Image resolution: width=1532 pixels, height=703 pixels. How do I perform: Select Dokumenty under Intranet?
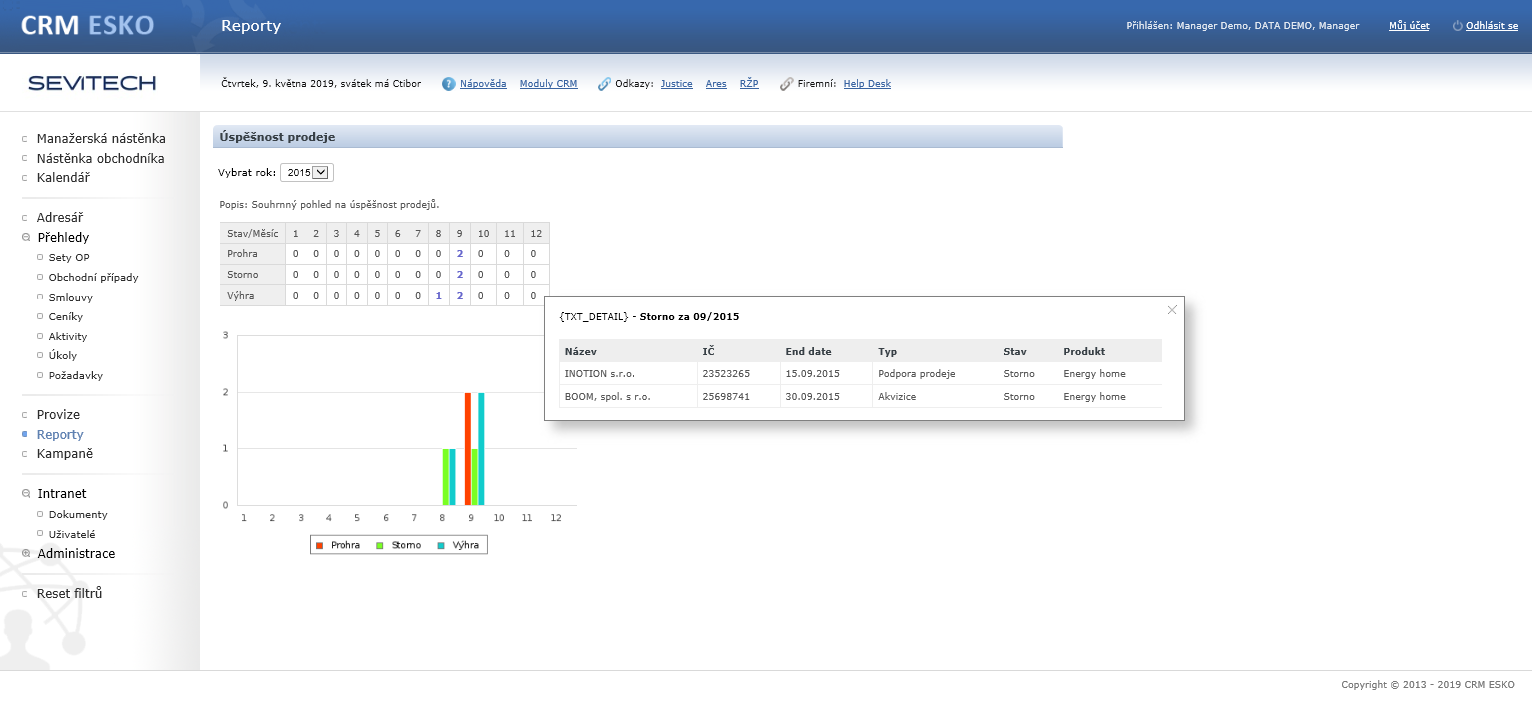click(78, 515)
